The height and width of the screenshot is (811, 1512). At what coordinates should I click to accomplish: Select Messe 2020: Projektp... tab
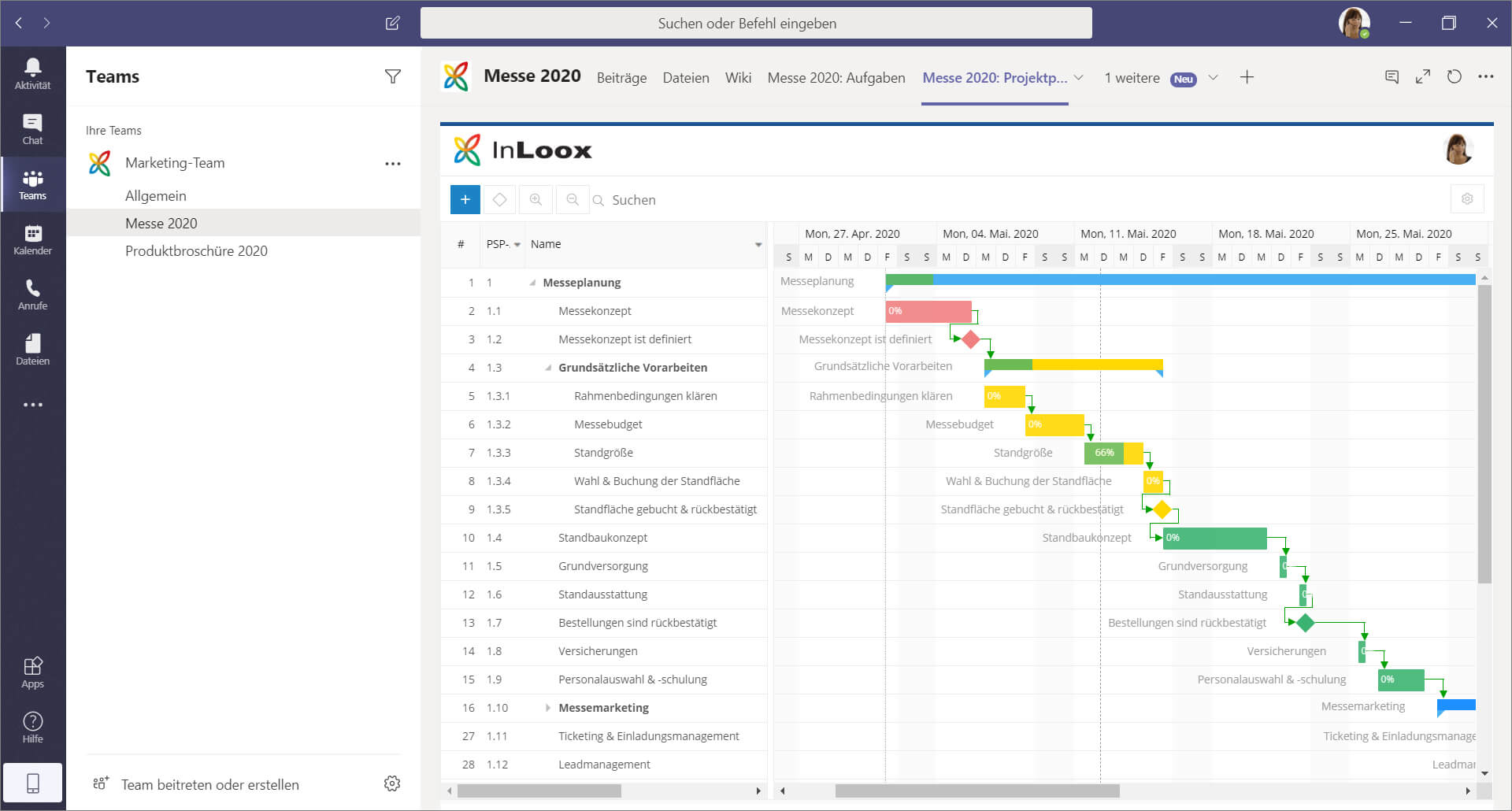(x=995, y=78)
